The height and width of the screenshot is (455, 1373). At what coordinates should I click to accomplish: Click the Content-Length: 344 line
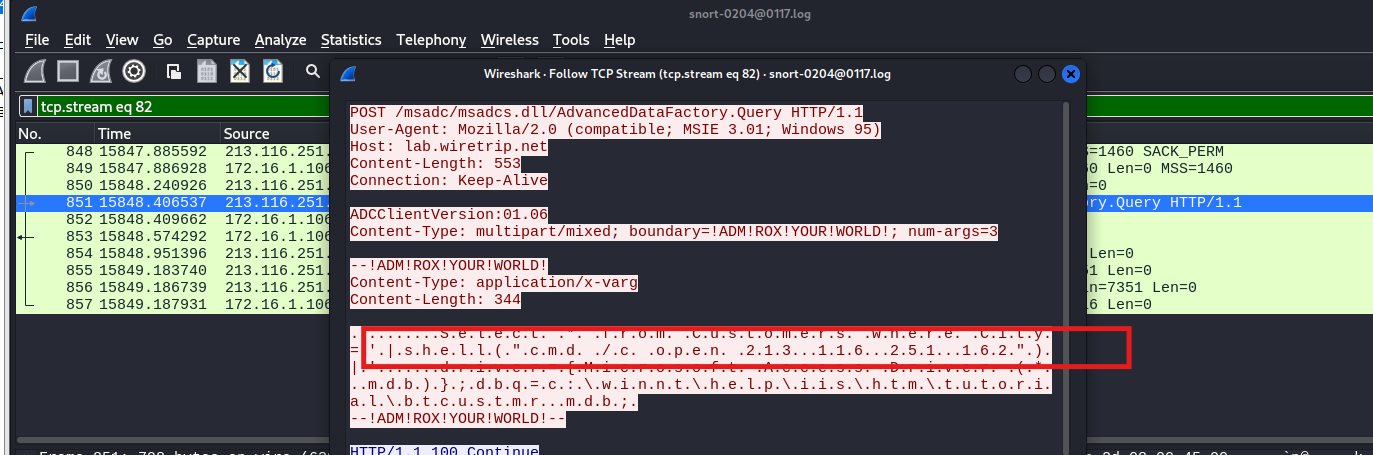[434, 300]
